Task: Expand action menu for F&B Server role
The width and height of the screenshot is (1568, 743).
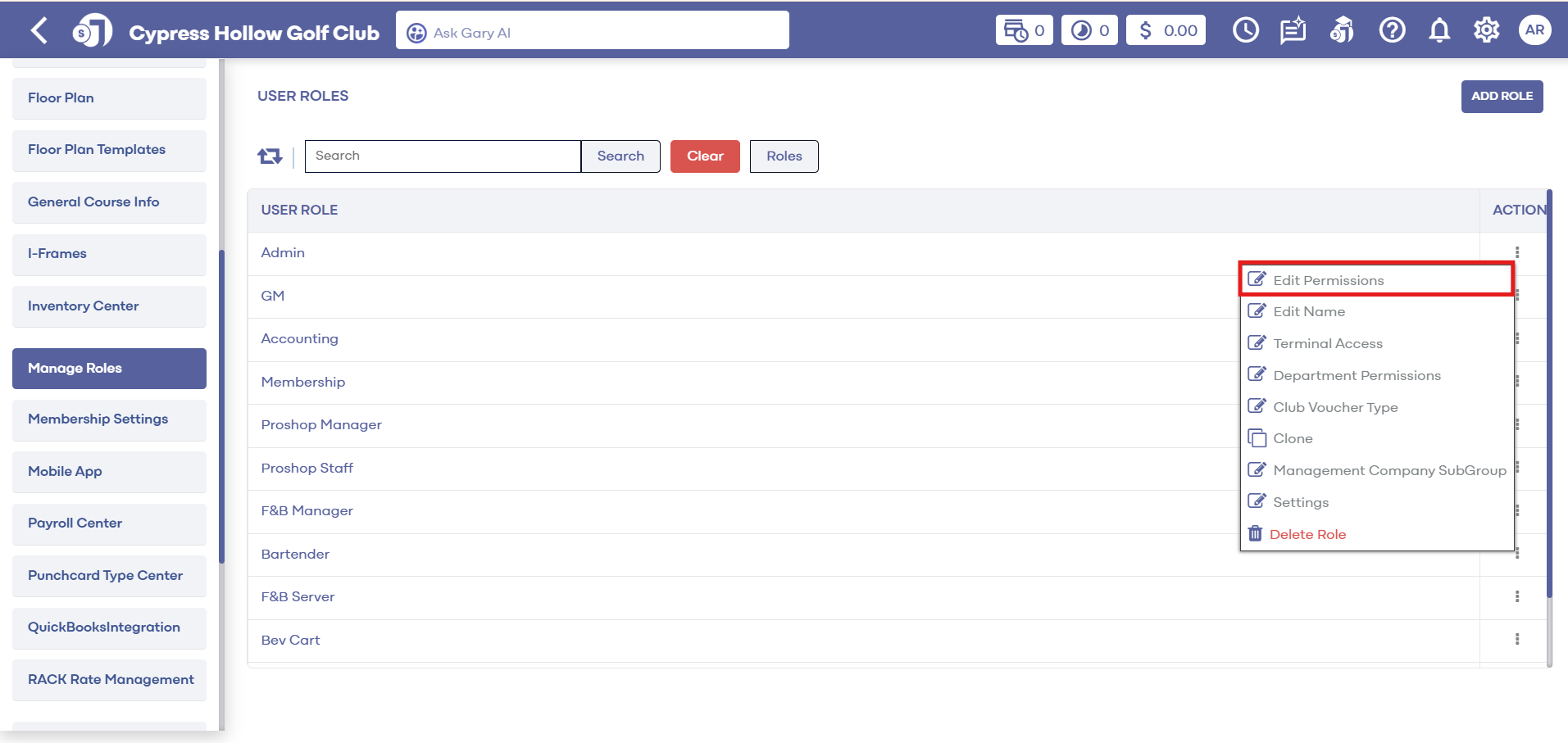Action: point(1516,596)
